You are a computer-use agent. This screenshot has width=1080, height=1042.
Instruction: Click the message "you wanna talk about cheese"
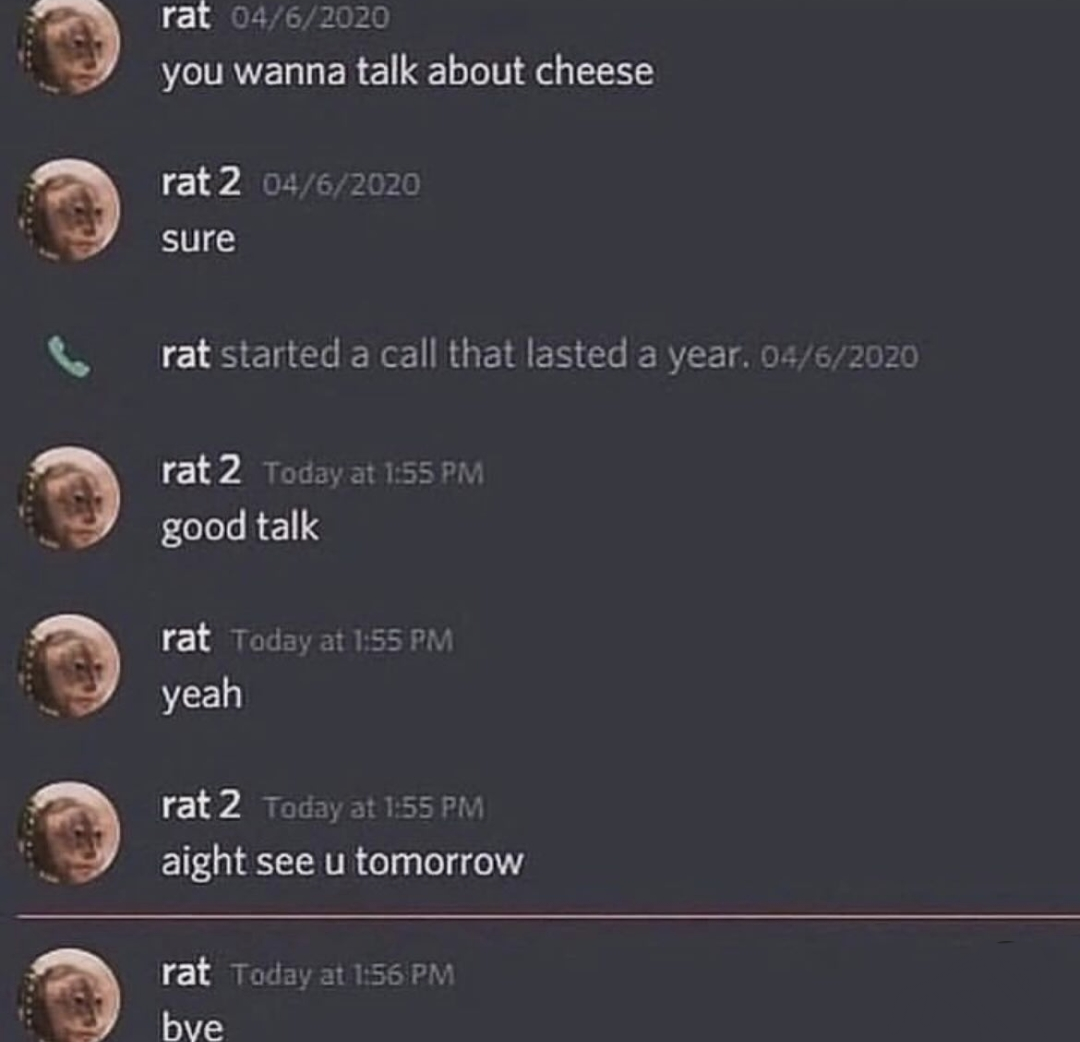407,73
